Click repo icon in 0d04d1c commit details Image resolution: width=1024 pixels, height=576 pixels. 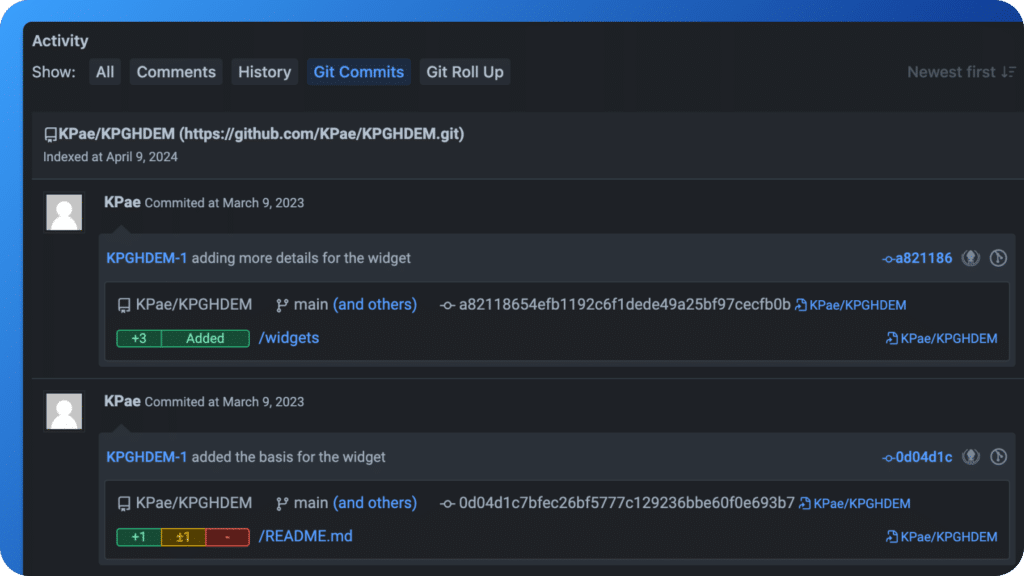[123, 504]
